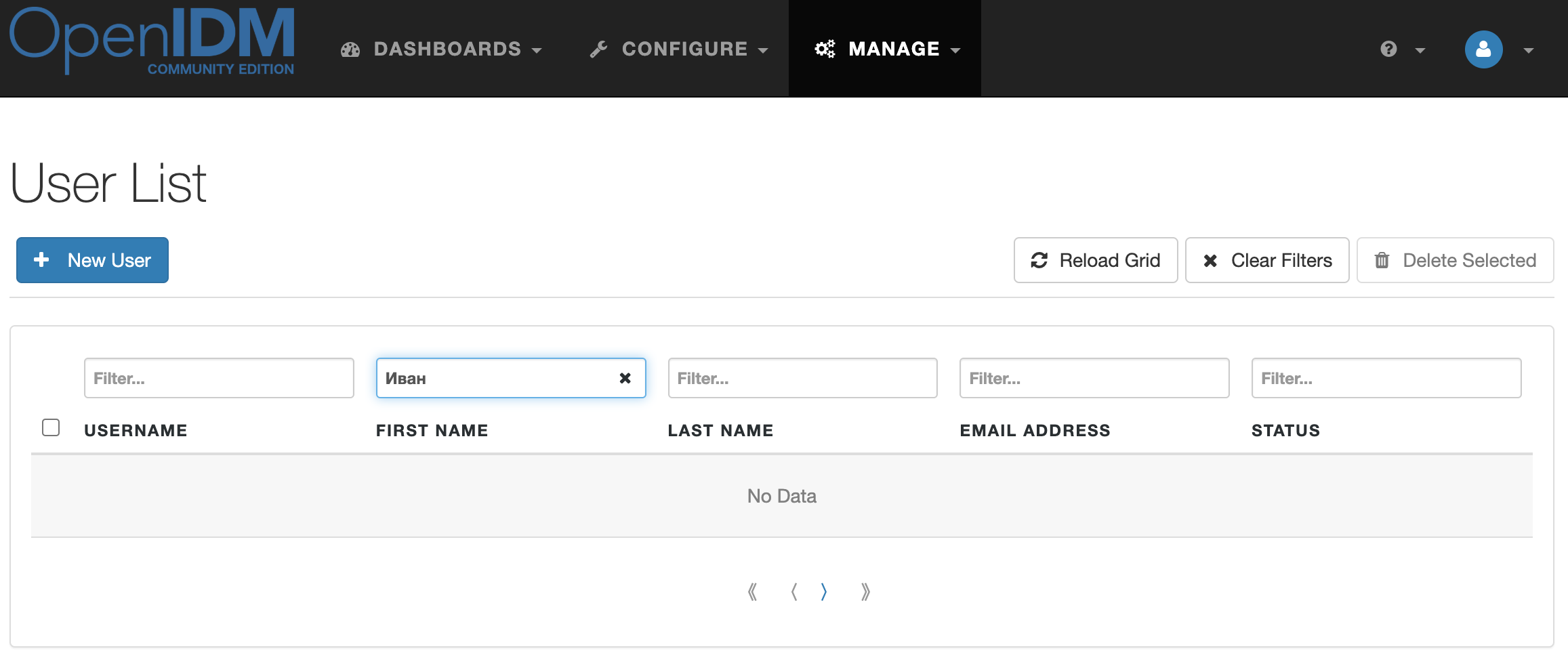Go to the next page of results

pyautogui.click(x=824, y=592)
